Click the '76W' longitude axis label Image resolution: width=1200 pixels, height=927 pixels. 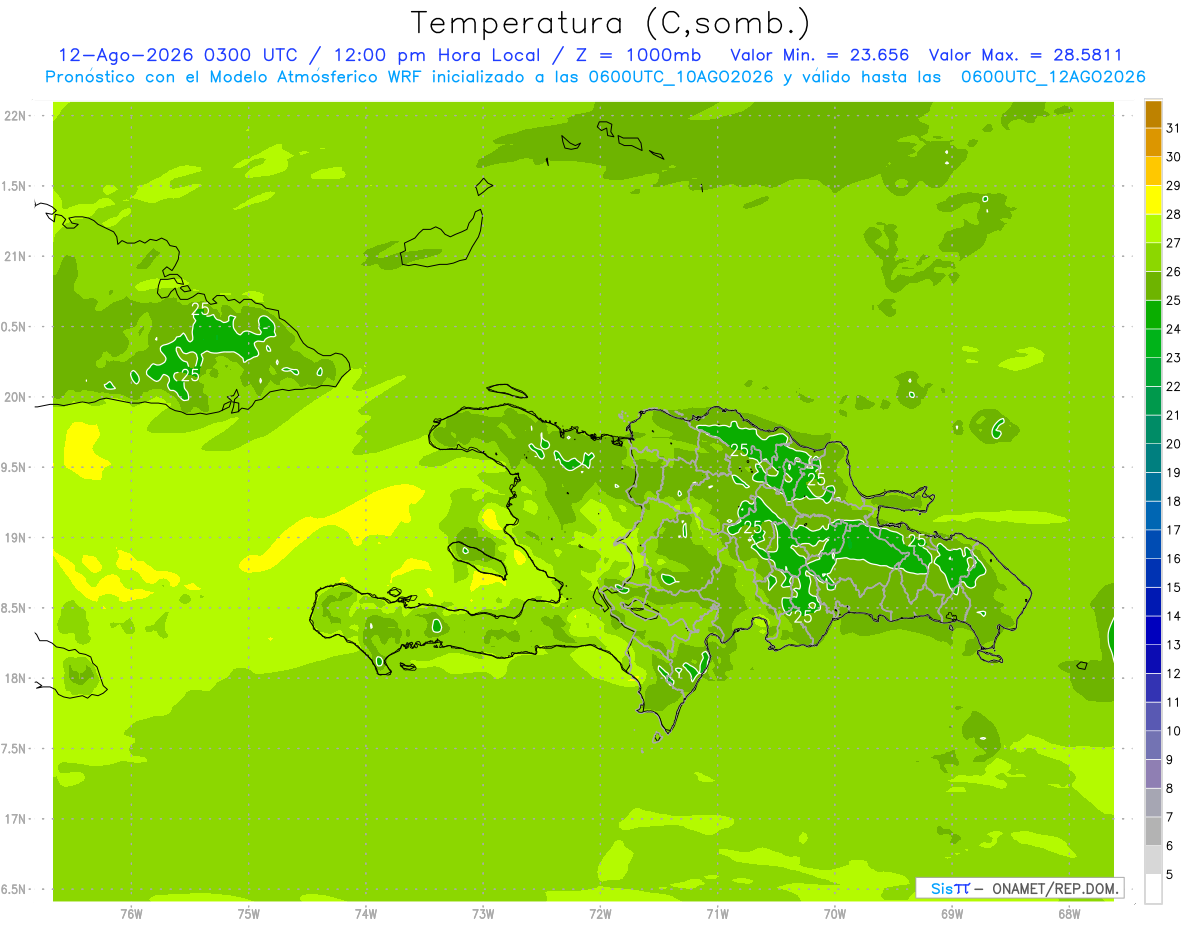click(131, 914)
